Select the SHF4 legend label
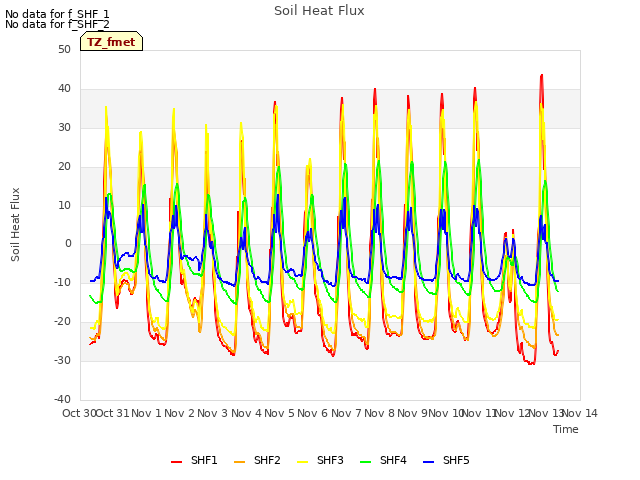This screenshot has height=480, width=640. (393, 460)
